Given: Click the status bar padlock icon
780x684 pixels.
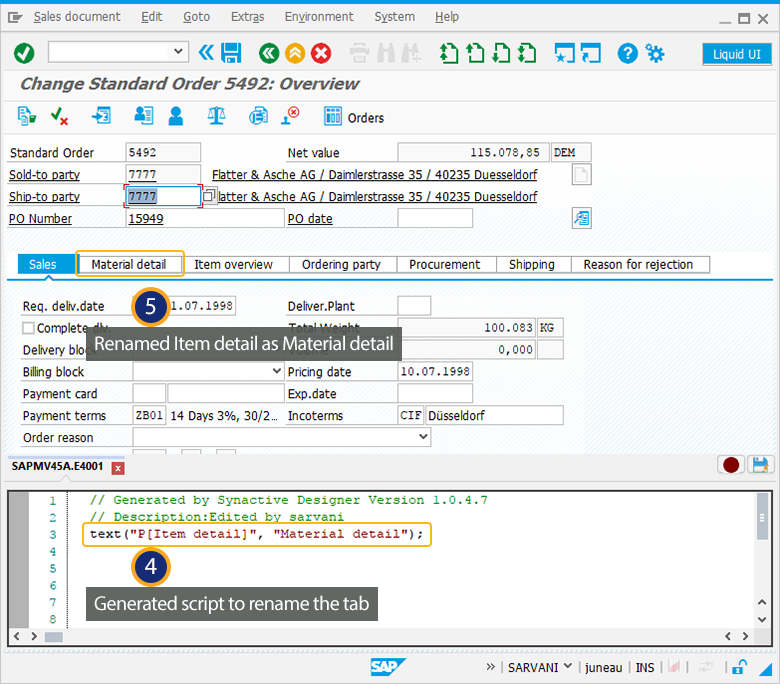Looking at the screenshot, I should pos(739,667).
